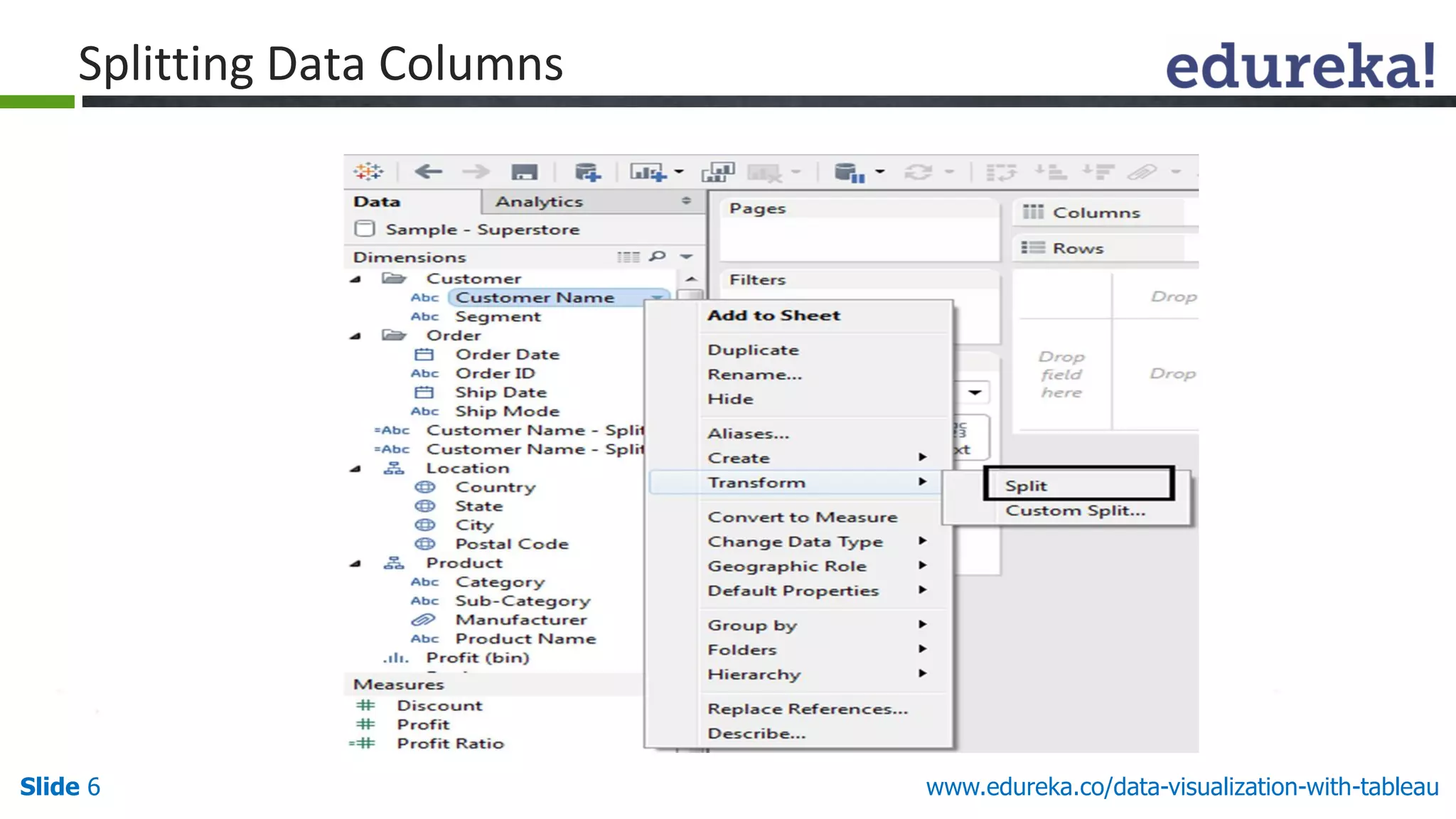
Task: Click the paperclip Group Members icon
Action: [x=1142, y=172]
